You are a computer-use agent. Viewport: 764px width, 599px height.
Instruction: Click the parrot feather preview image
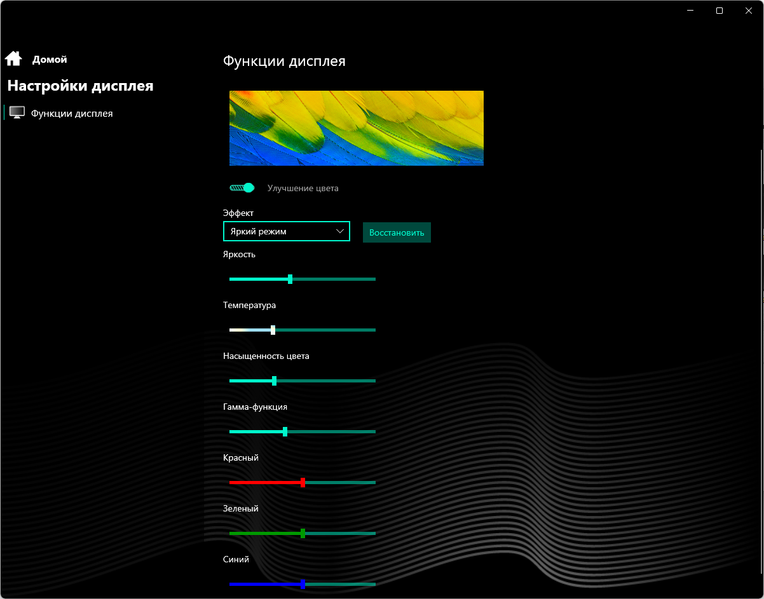357,128
